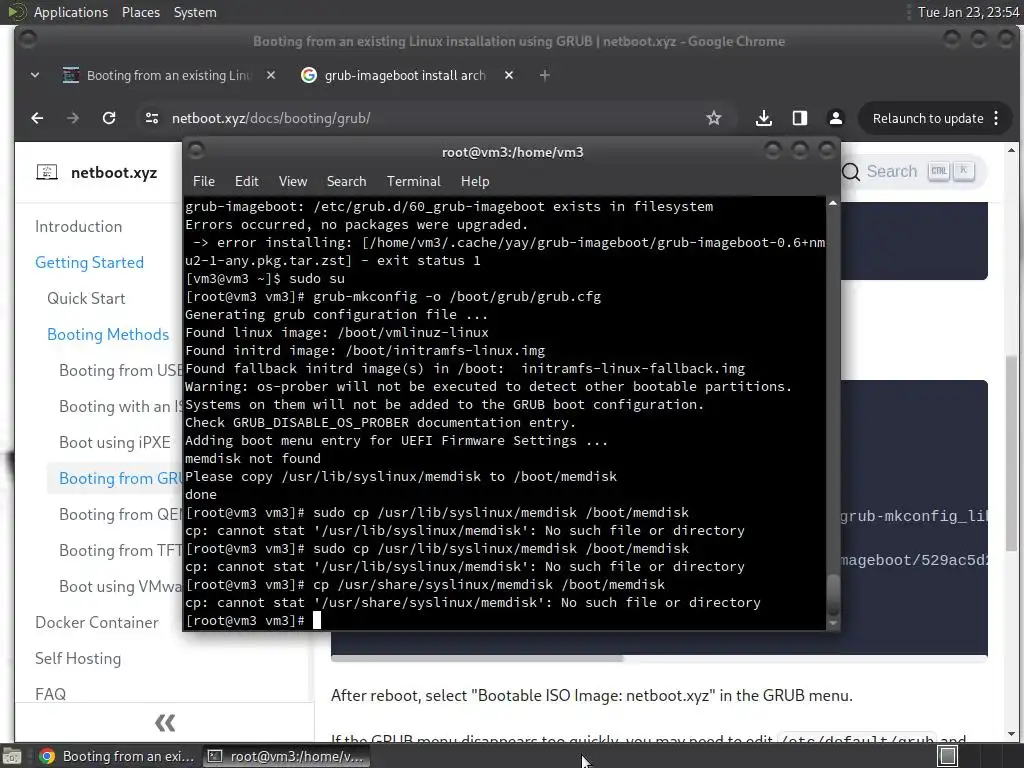Open Docker Container sidebar link
Viewport: 1024px width, 768px height.
[97, 622]
